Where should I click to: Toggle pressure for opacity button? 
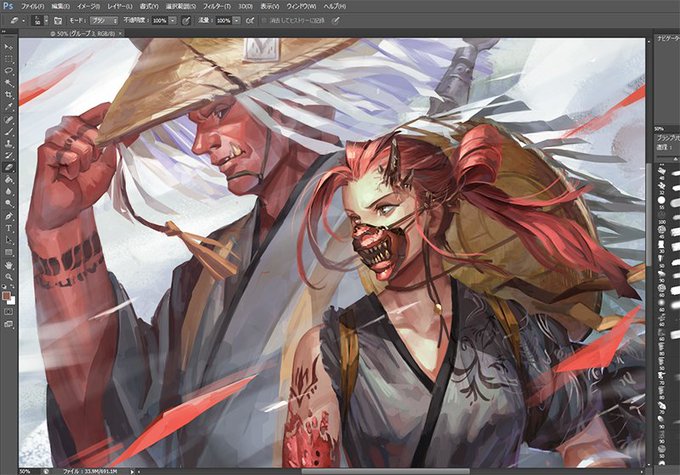[x=186, y=20]
